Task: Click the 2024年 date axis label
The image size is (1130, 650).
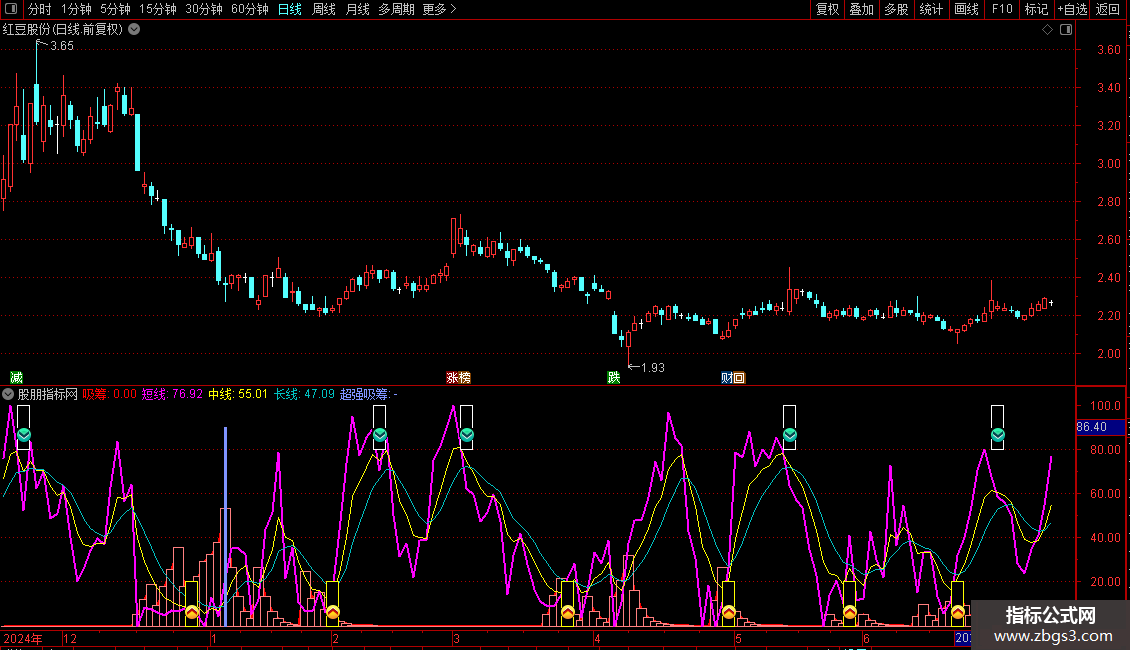Action: (x=23, y=638)
